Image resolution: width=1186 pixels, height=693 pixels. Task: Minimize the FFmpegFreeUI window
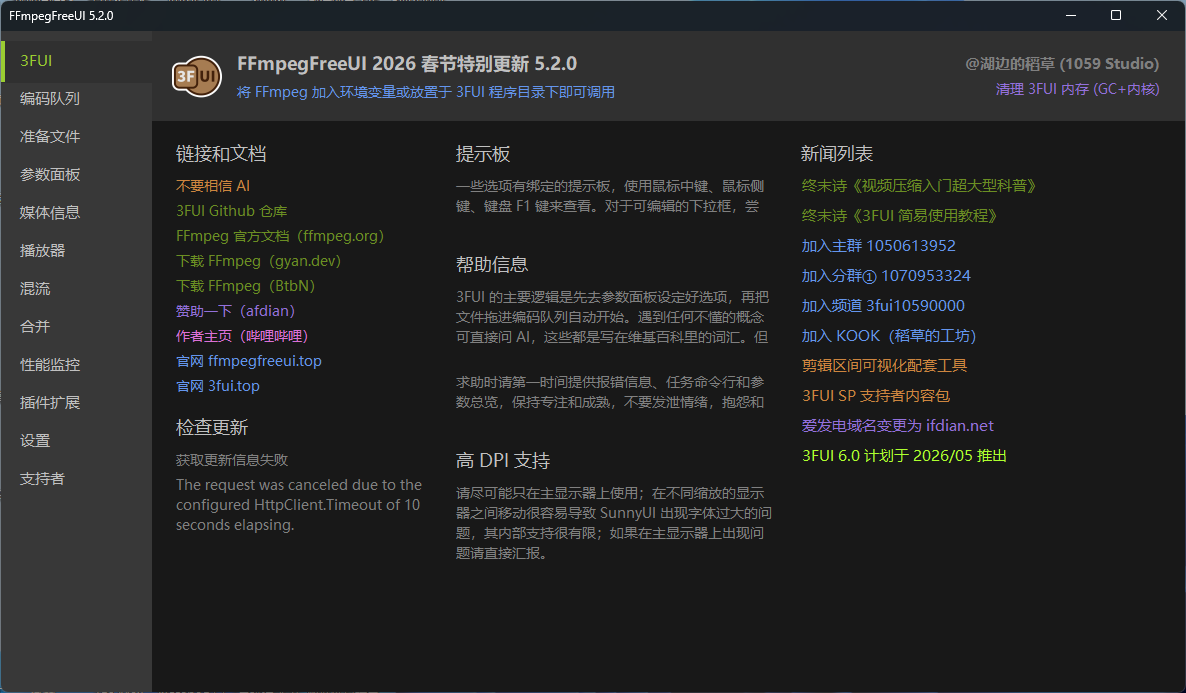click(x=1071, y=15)
